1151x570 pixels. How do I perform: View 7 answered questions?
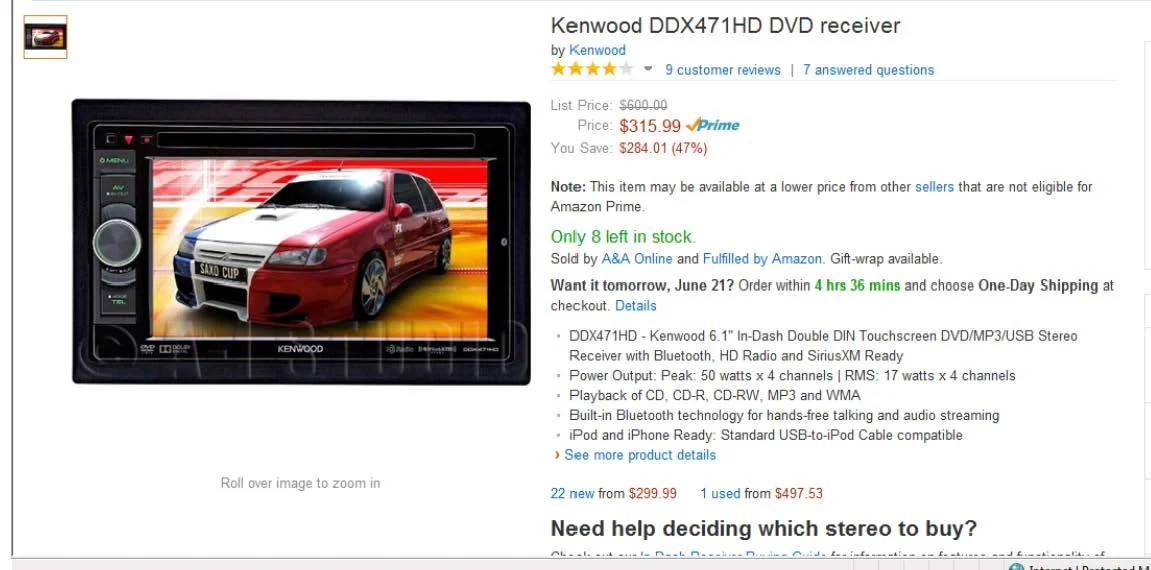click(x=868, y=70)
